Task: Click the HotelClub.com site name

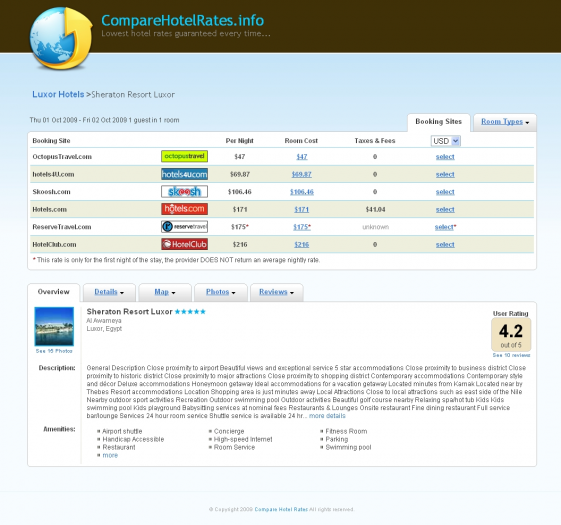Action: (54, 244)
